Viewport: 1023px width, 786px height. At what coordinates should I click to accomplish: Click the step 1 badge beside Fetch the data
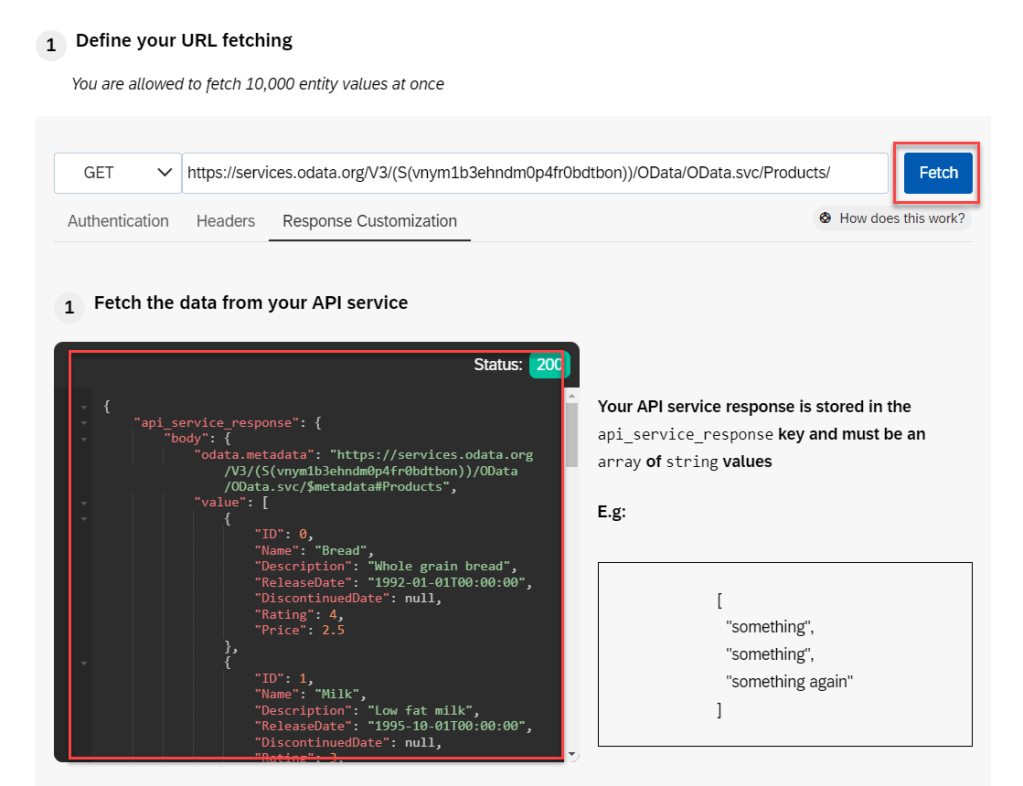(68, 307)
